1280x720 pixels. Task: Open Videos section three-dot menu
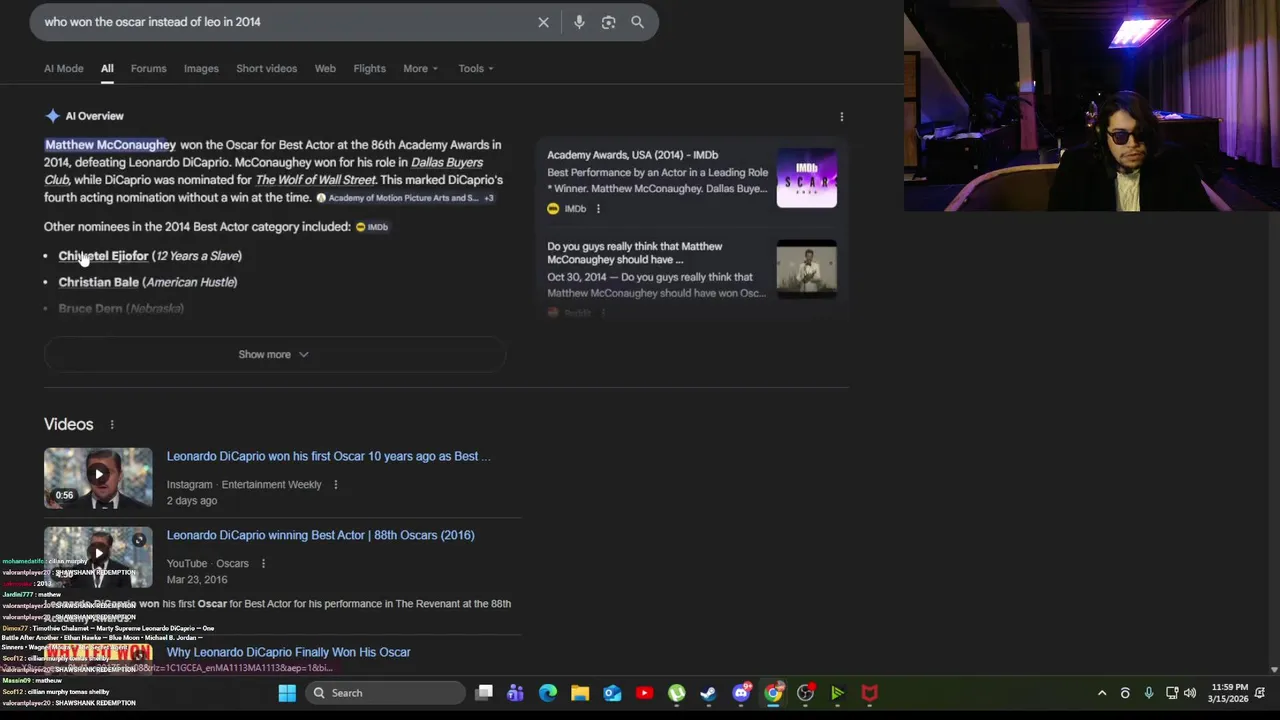click(112, 425)
